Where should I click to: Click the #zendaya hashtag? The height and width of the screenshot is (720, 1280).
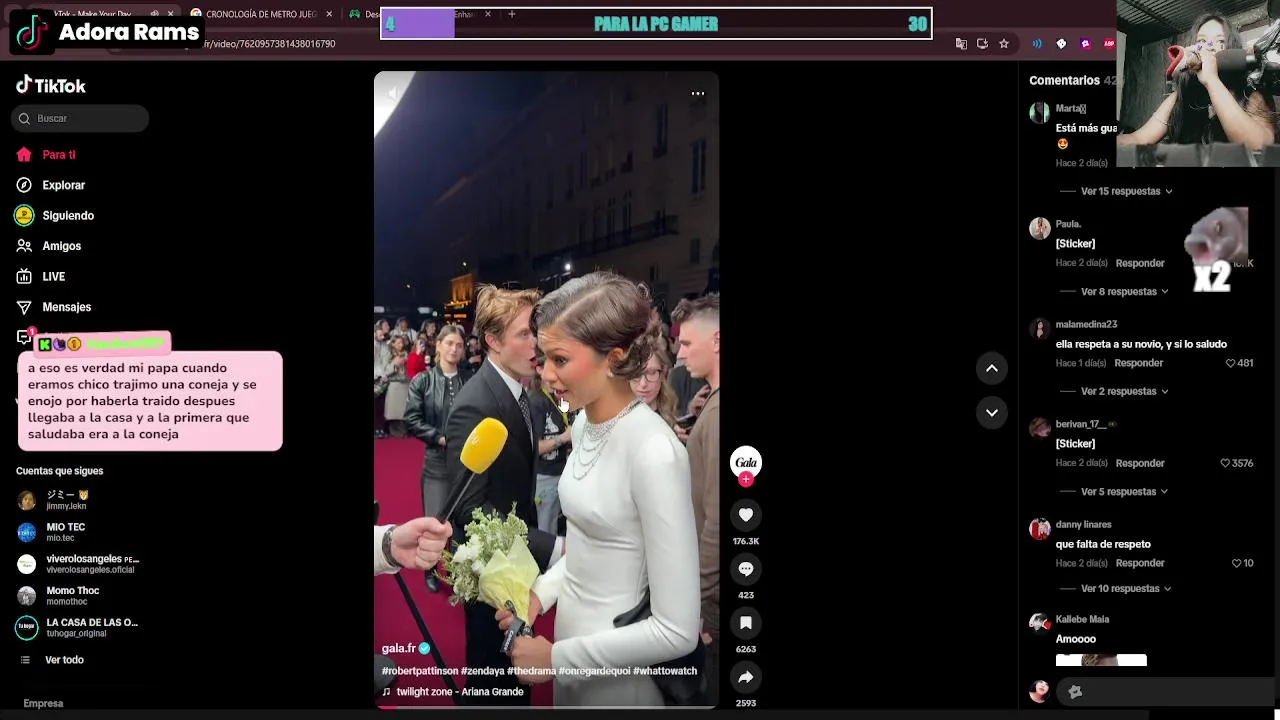point(482,671)
